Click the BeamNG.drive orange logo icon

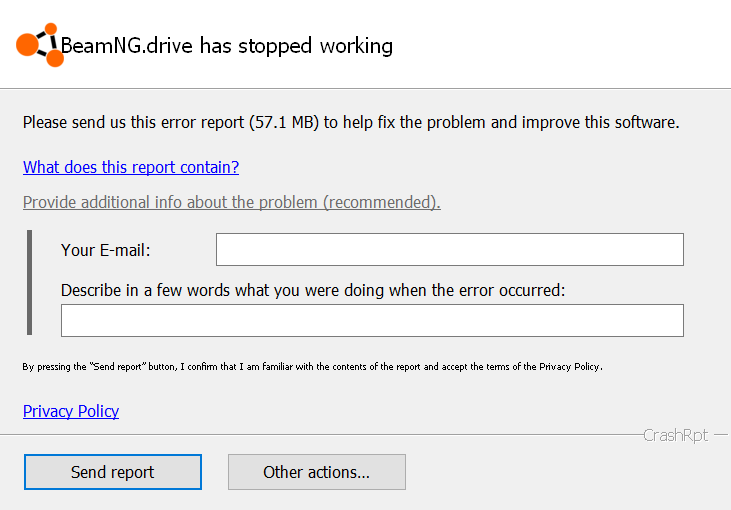click(40, 45)
